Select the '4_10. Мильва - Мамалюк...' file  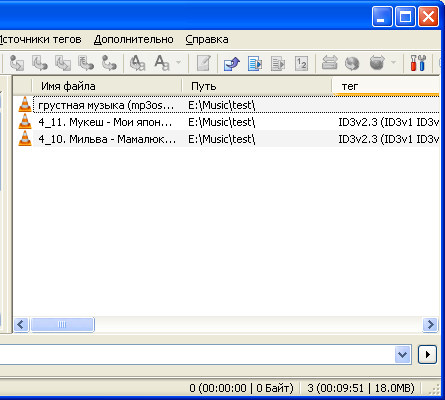coord(107,139)
